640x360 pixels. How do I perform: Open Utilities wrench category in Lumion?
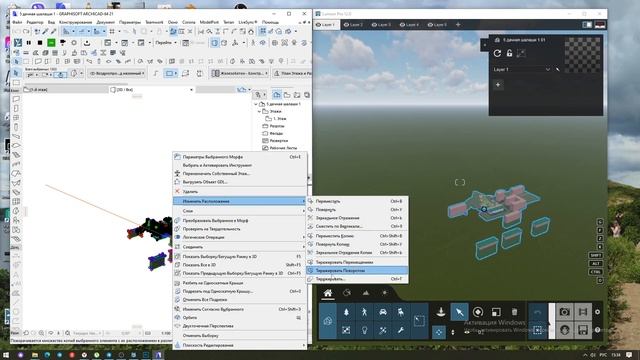click(x=401, y=330)
